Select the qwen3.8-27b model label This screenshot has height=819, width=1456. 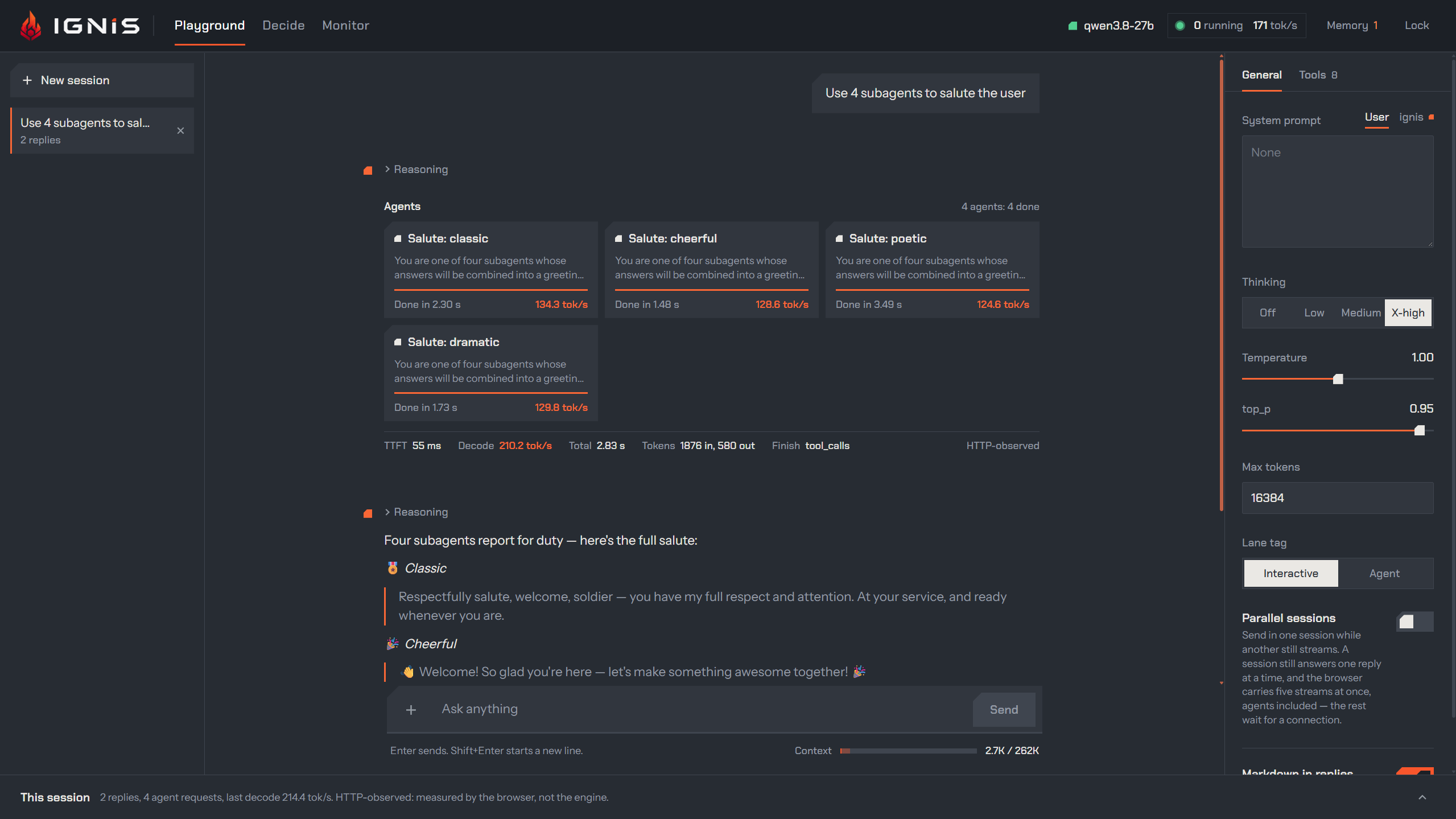[x=1118, y=26]
